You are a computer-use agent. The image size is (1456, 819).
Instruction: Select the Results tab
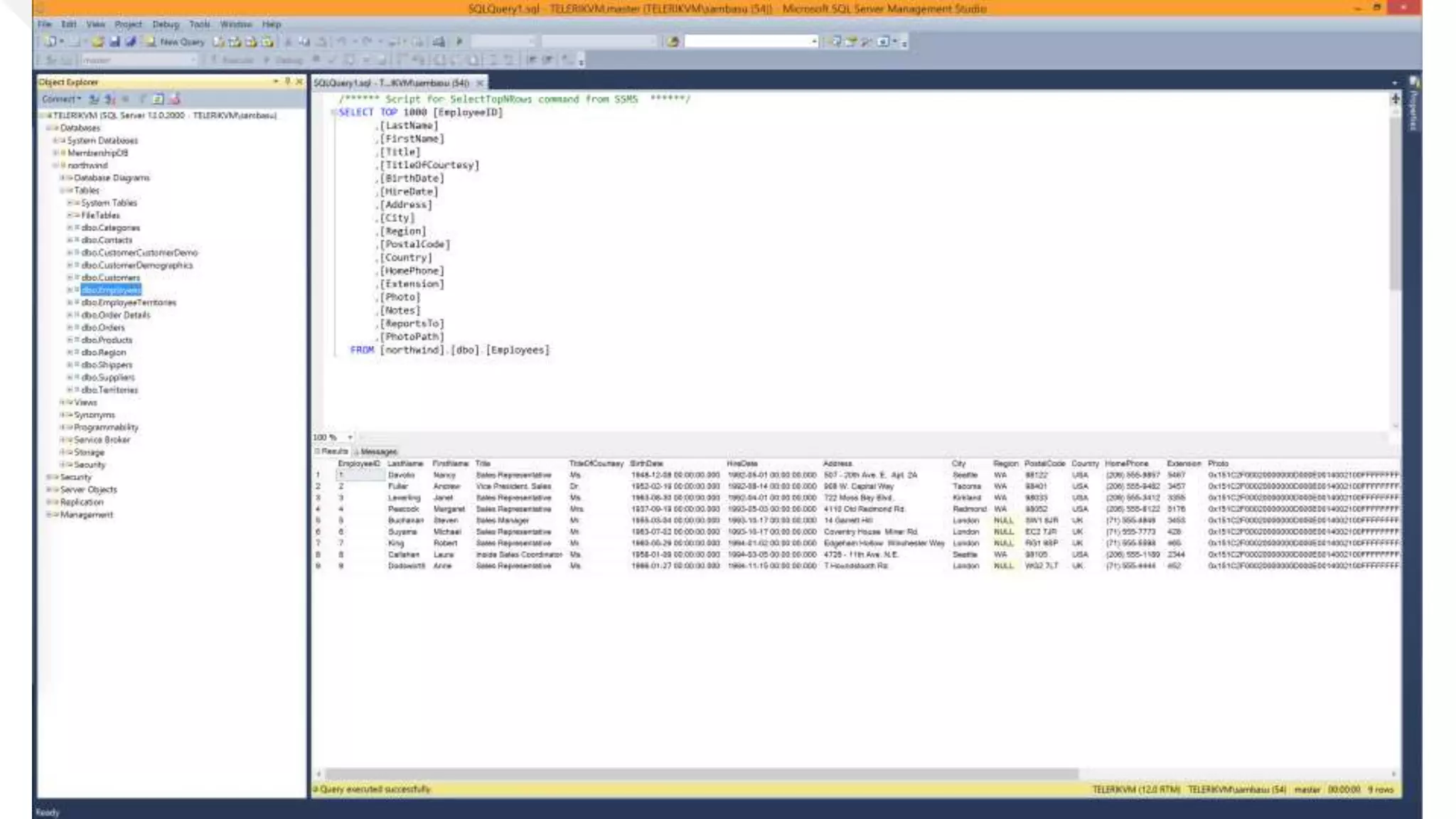tap(333, 451)
